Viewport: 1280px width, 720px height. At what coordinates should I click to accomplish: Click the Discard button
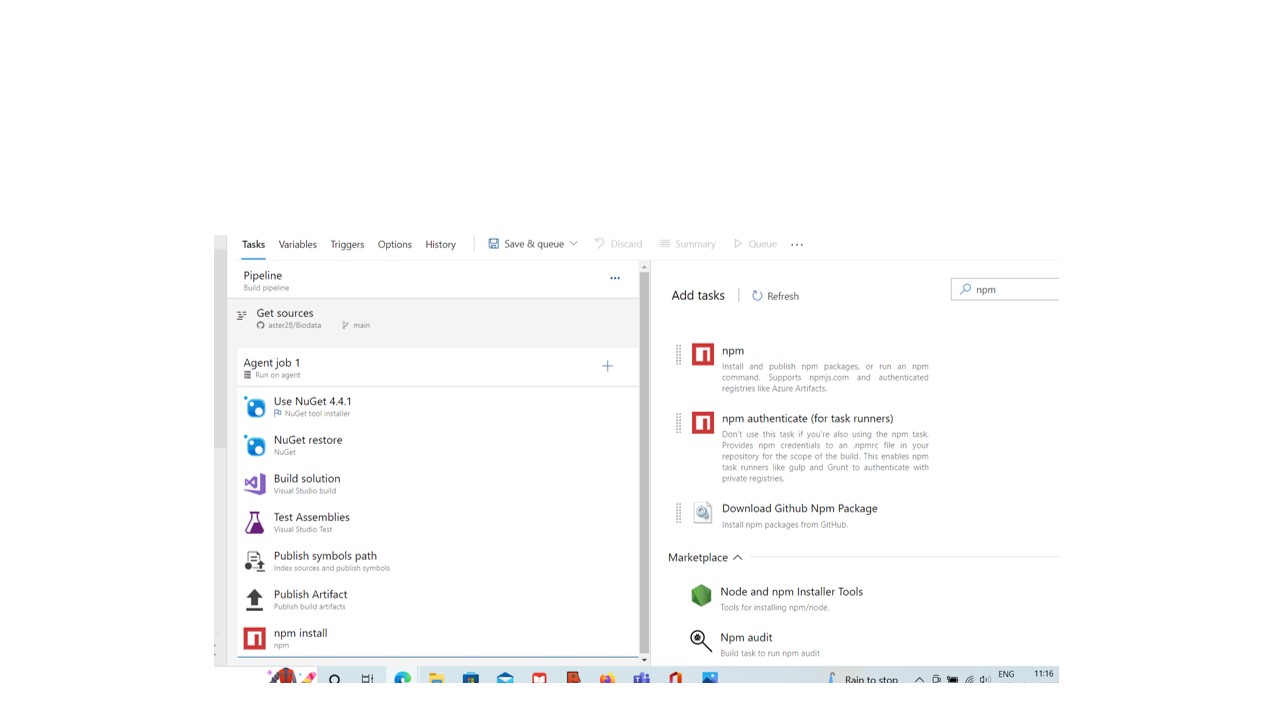[x=618, y=244]
